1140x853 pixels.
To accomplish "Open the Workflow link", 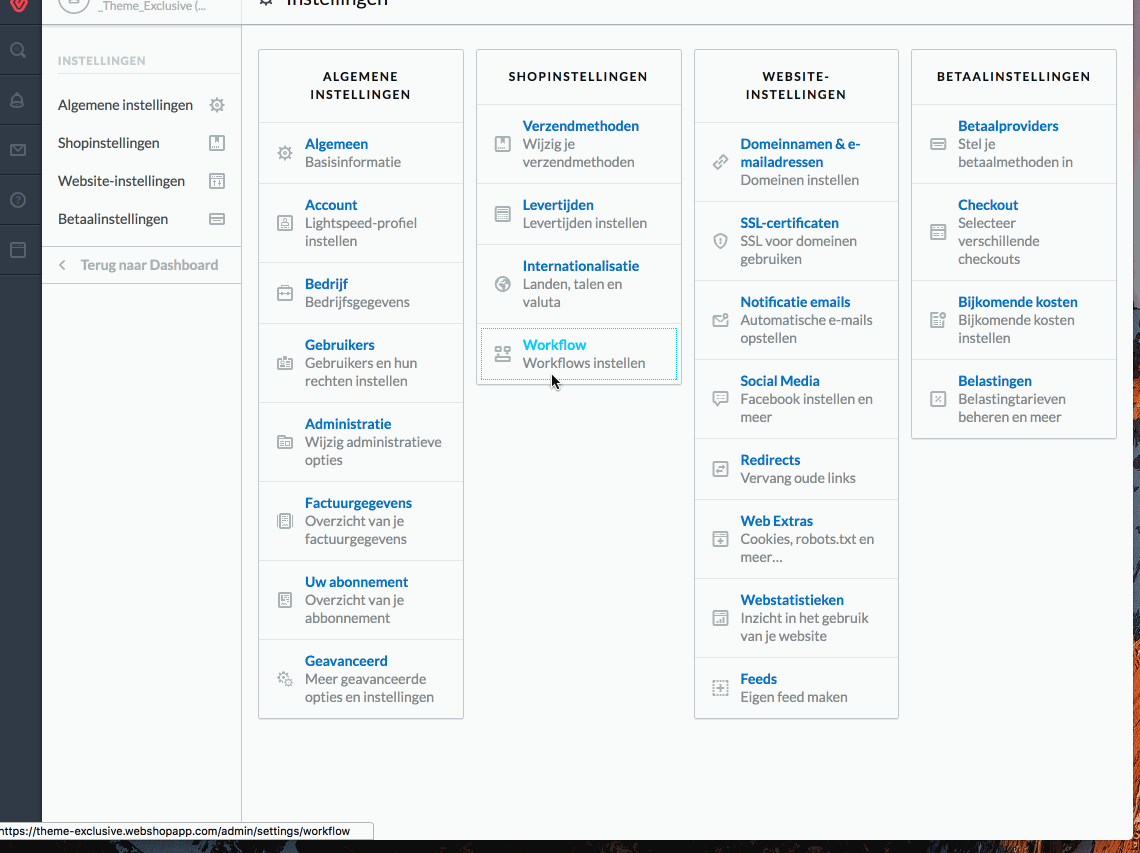I will [x=554, y=345].
